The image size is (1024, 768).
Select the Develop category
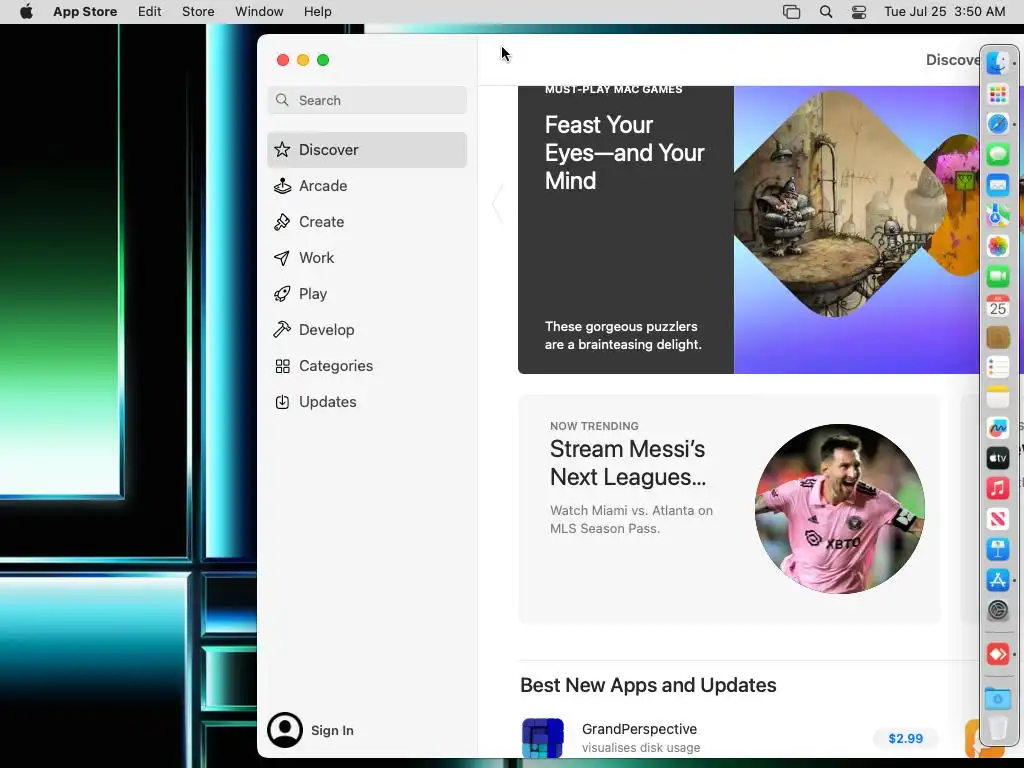click(x=367, y=329)
